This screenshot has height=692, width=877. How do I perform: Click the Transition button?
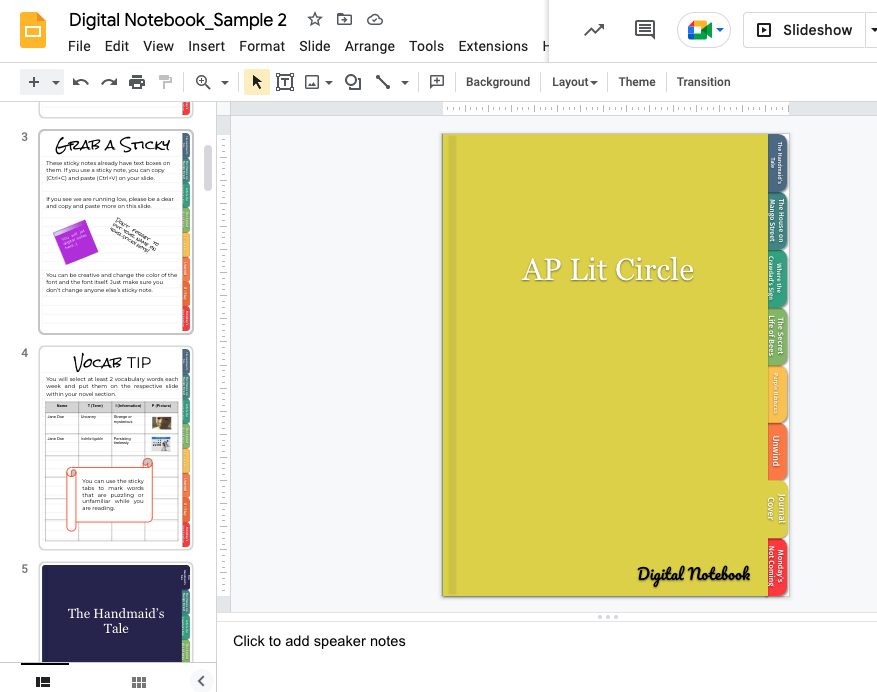tap(703, 82)
